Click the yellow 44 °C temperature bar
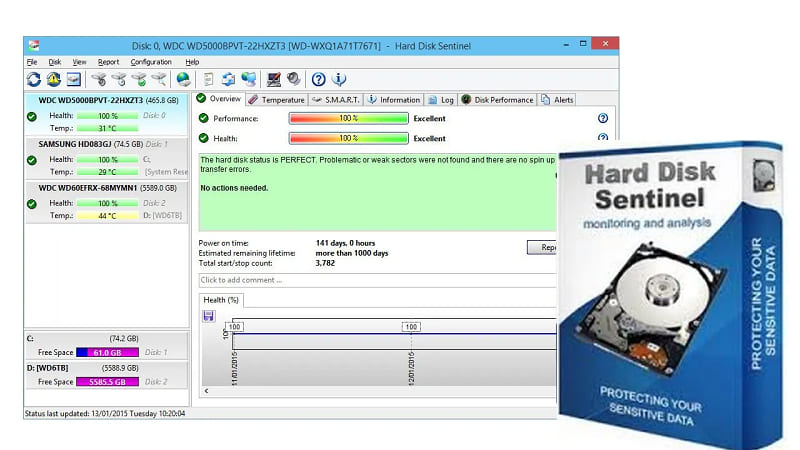800x450 pixels. point(107,216)
